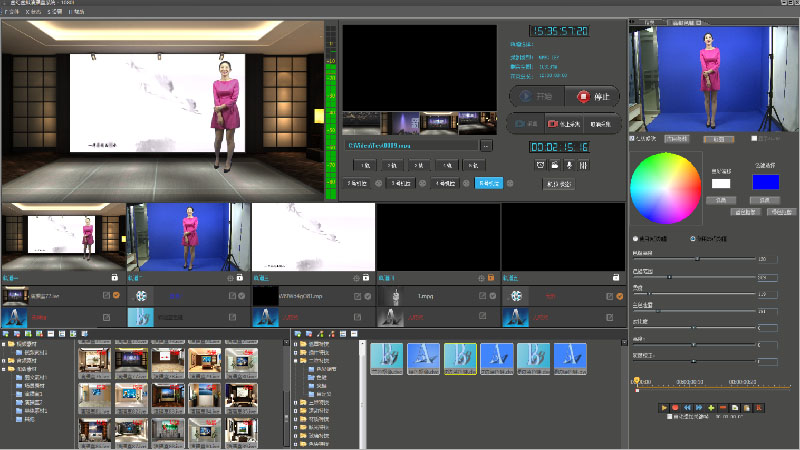Image resolution: width=800 pixels, height=450 pixels.
Task: Select the 1轨 track button
Action: click(365, 165)
